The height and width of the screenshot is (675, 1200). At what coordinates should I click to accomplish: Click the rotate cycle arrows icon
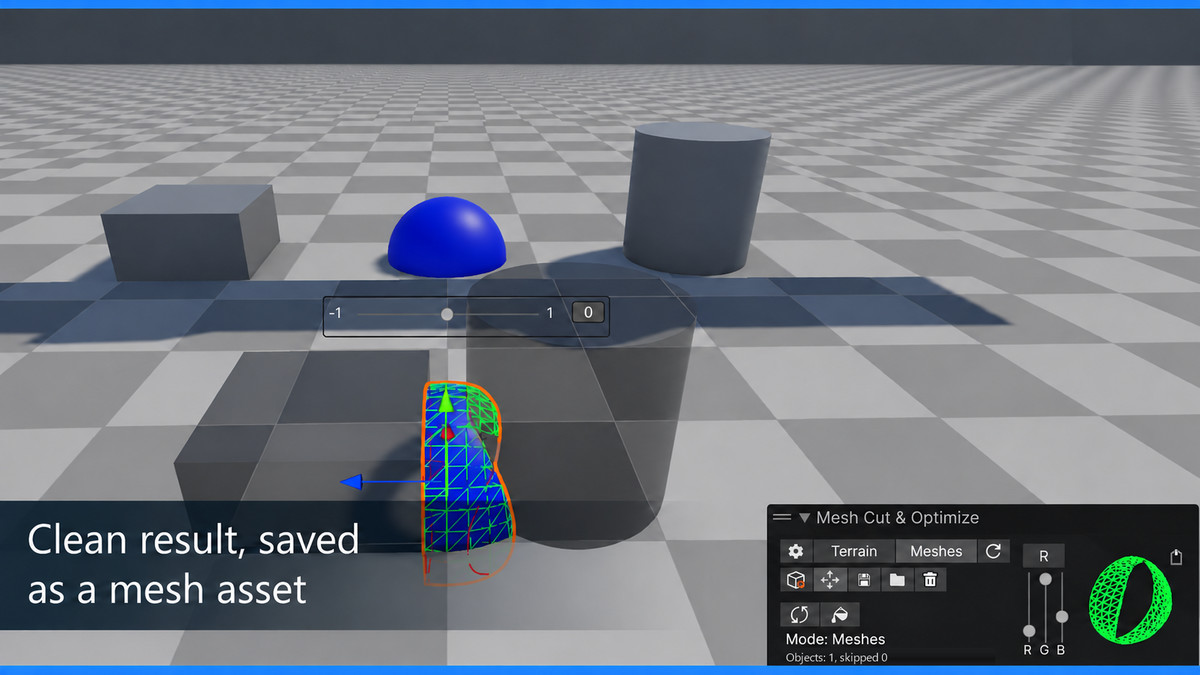point(799,614)
